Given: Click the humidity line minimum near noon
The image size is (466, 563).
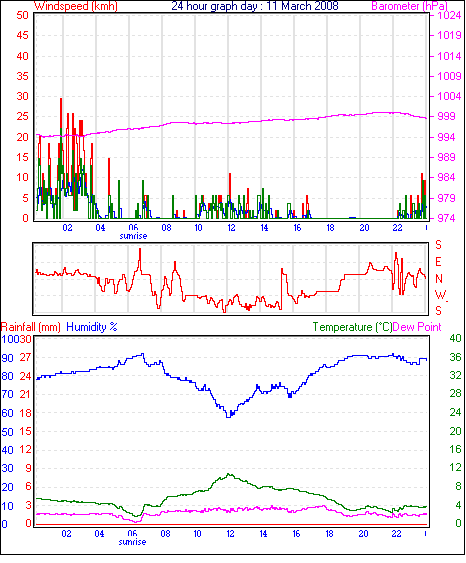Looking at the screenshot, I should 229,416.
